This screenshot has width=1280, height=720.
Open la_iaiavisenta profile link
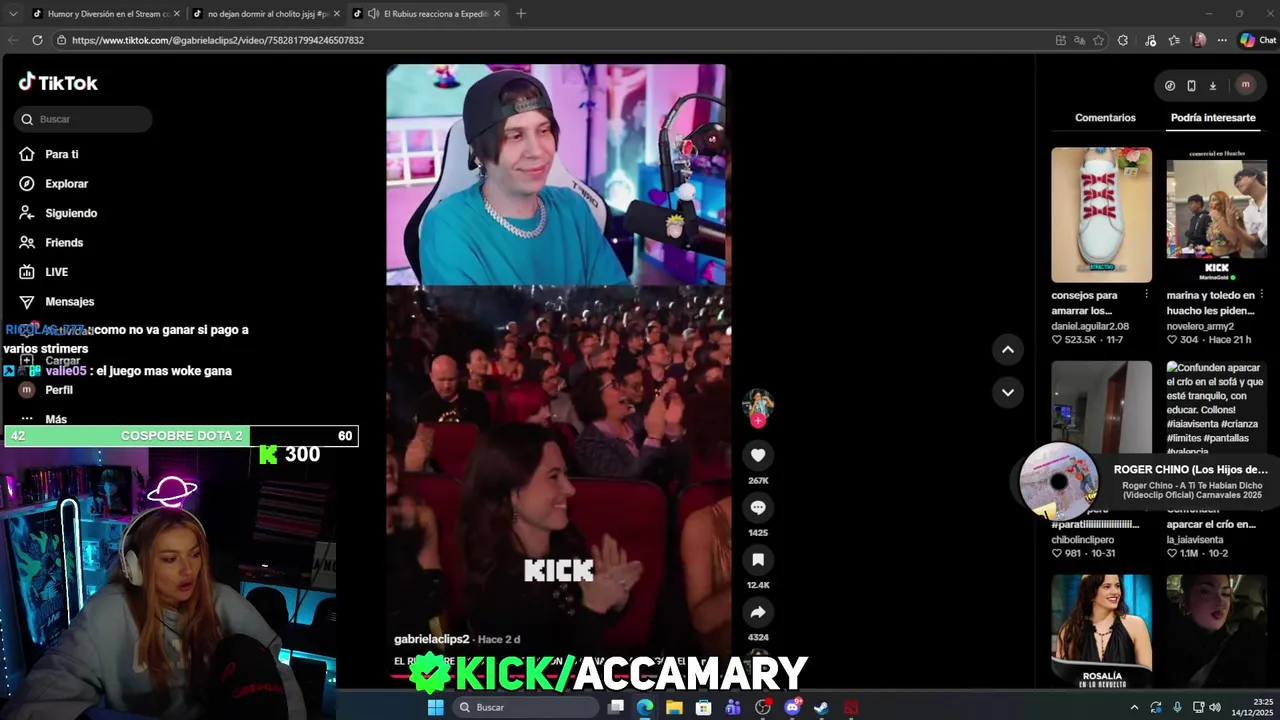pyautogui.click(x=1196, y=540)
